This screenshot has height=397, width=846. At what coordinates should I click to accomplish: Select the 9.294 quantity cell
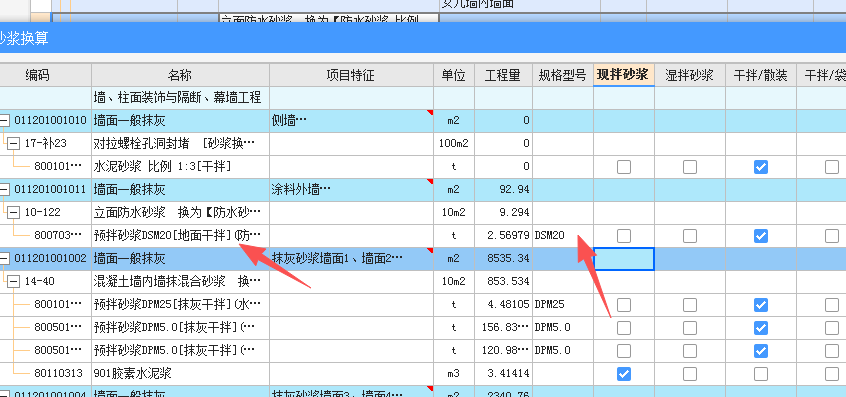click(503, 213)
